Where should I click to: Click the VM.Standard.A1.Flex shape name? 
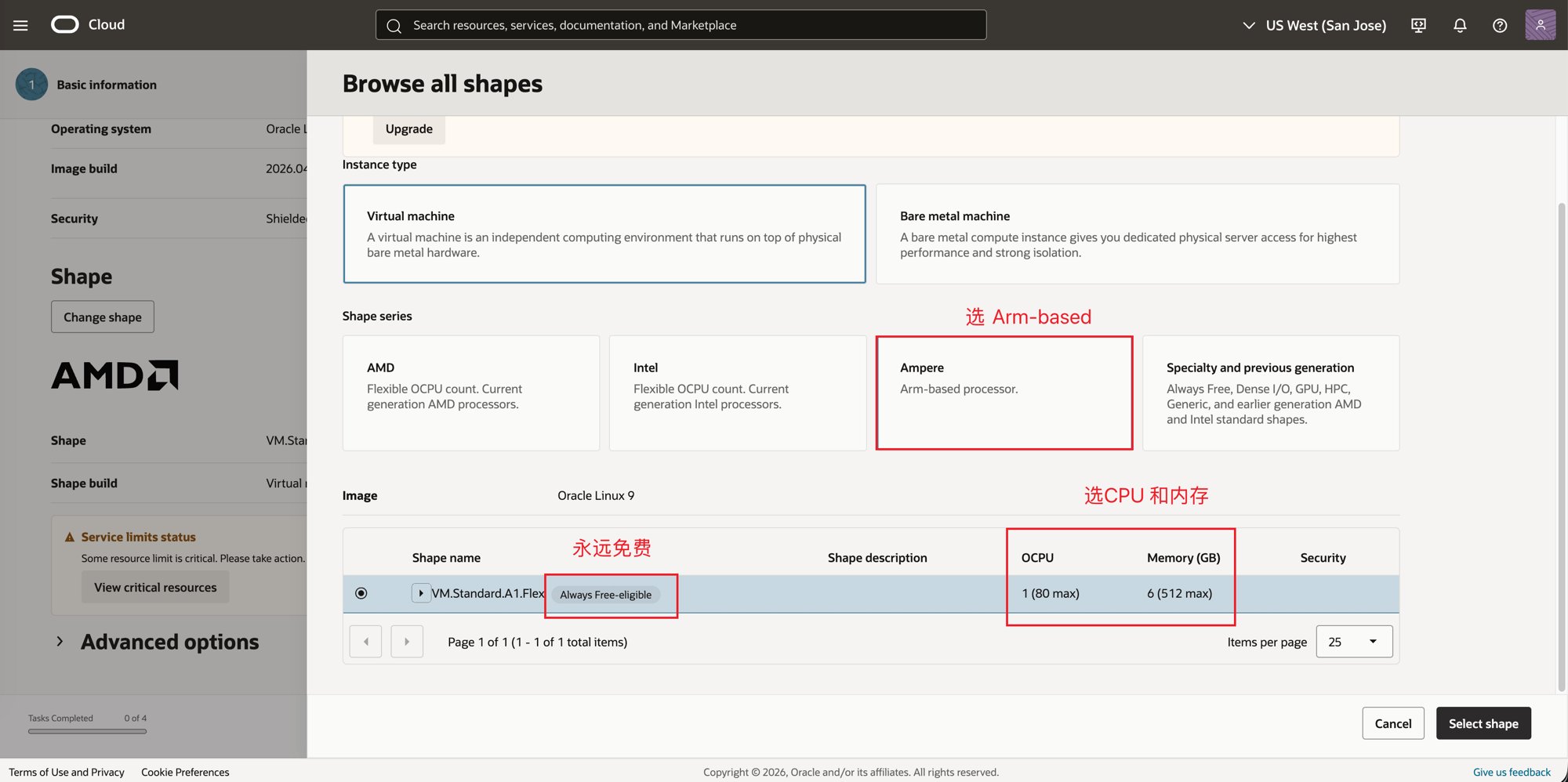point(488,593)
